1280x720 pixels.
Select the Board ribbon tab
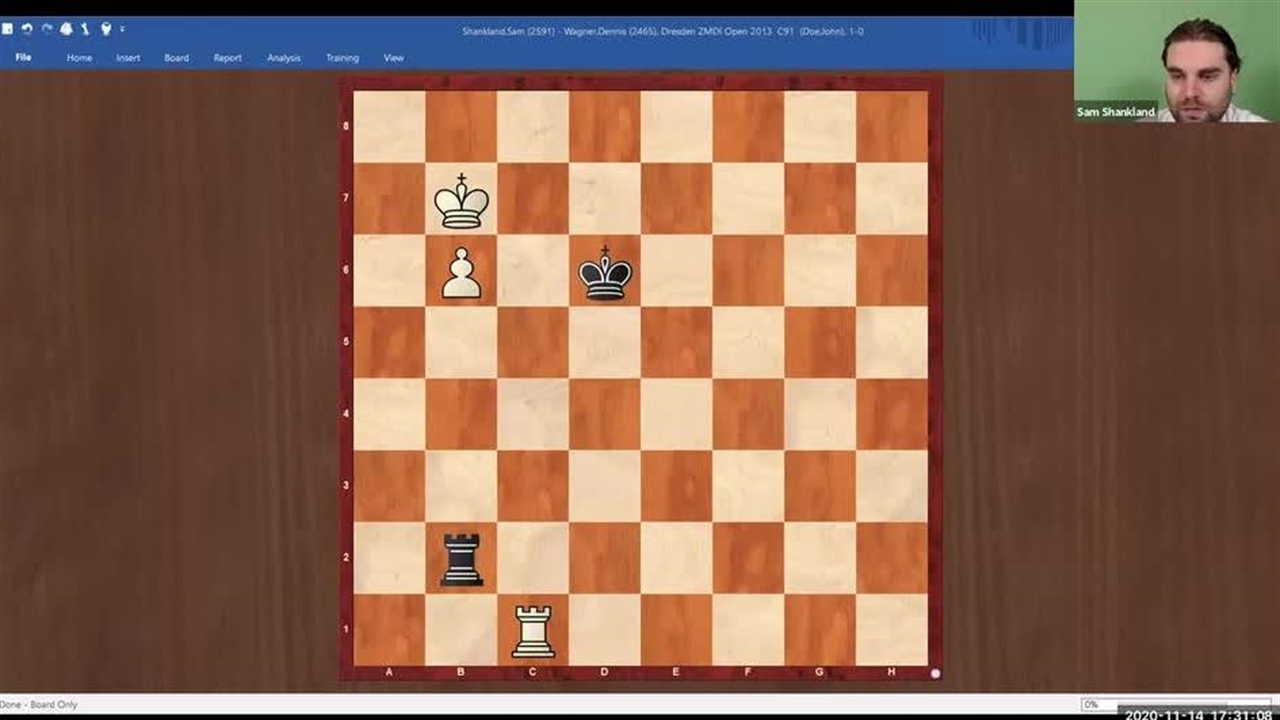click(x=176, y=58)
